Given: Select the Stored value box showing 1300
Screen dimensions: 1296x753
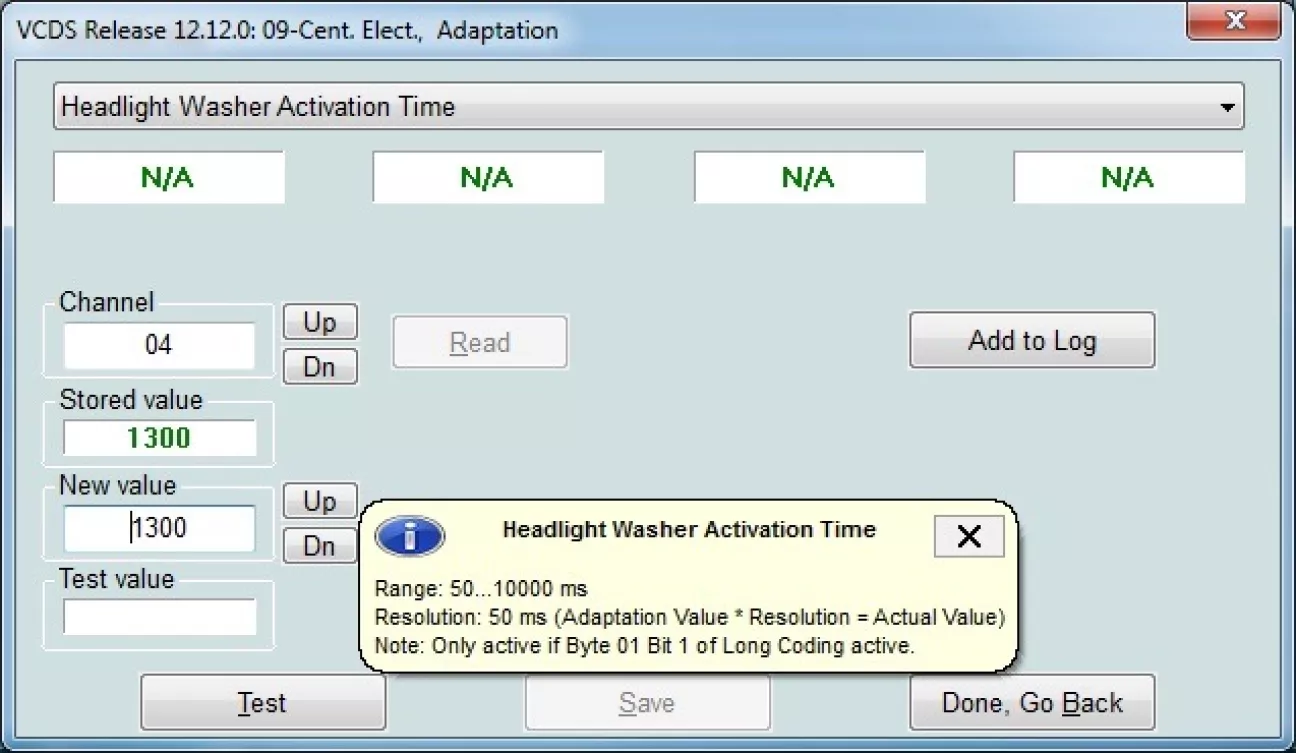Looking at the screenshot, I should 159,438.
